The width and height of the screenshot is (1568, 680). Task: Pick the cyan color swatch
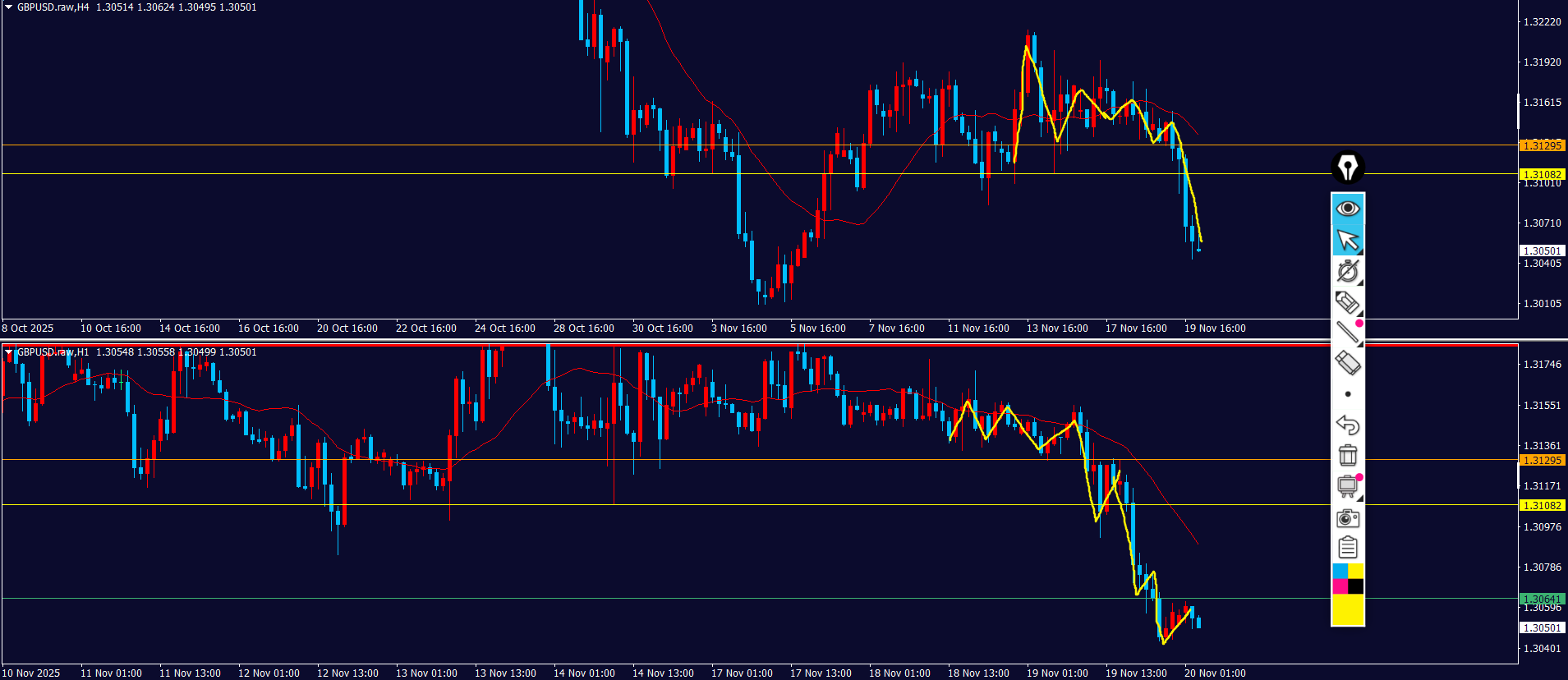point(1340,571)
